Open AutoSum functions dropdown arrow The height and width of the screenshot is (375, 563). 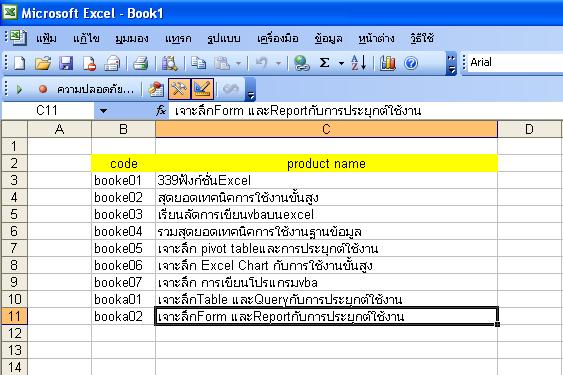point(341,64)
